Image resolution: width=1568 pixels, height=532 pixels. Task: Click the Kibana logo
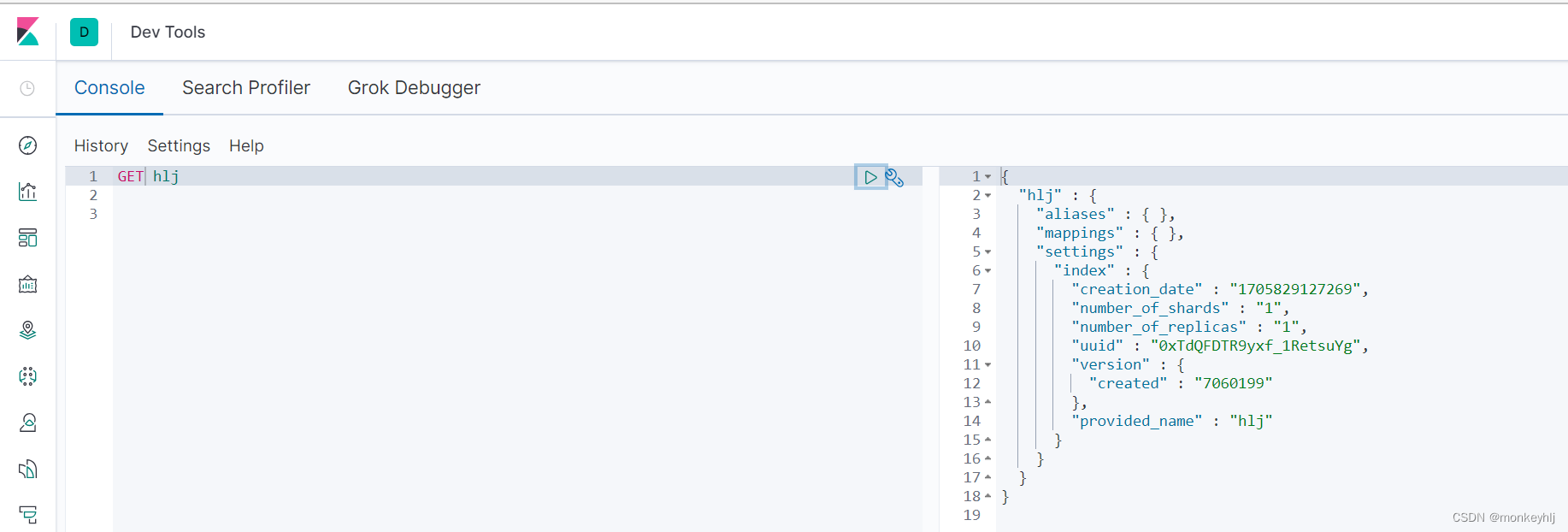[x=28, y=32]
